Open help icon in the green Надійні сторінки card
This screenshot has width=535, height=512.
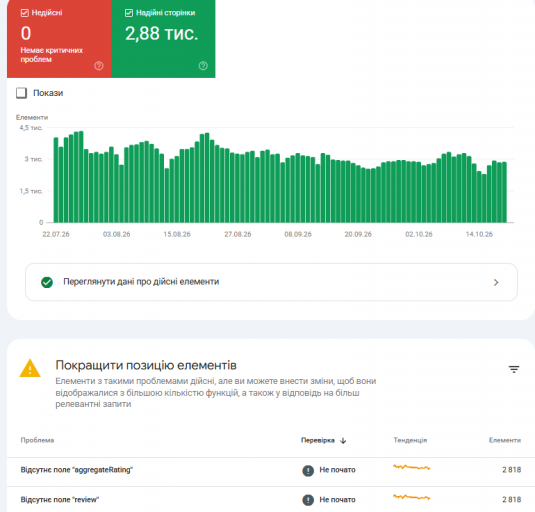[203, 66]
